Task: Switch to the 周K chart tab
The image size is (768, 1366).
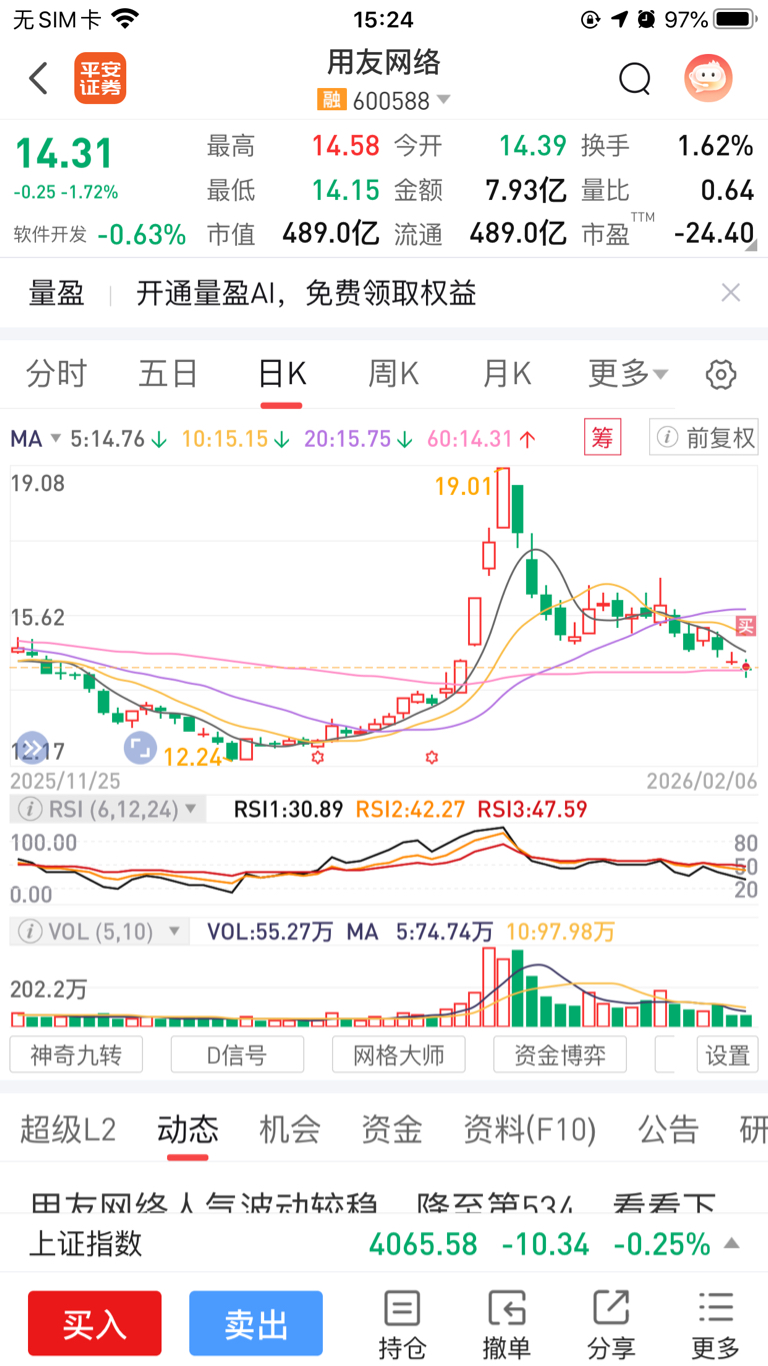Action: click(394, 374)
